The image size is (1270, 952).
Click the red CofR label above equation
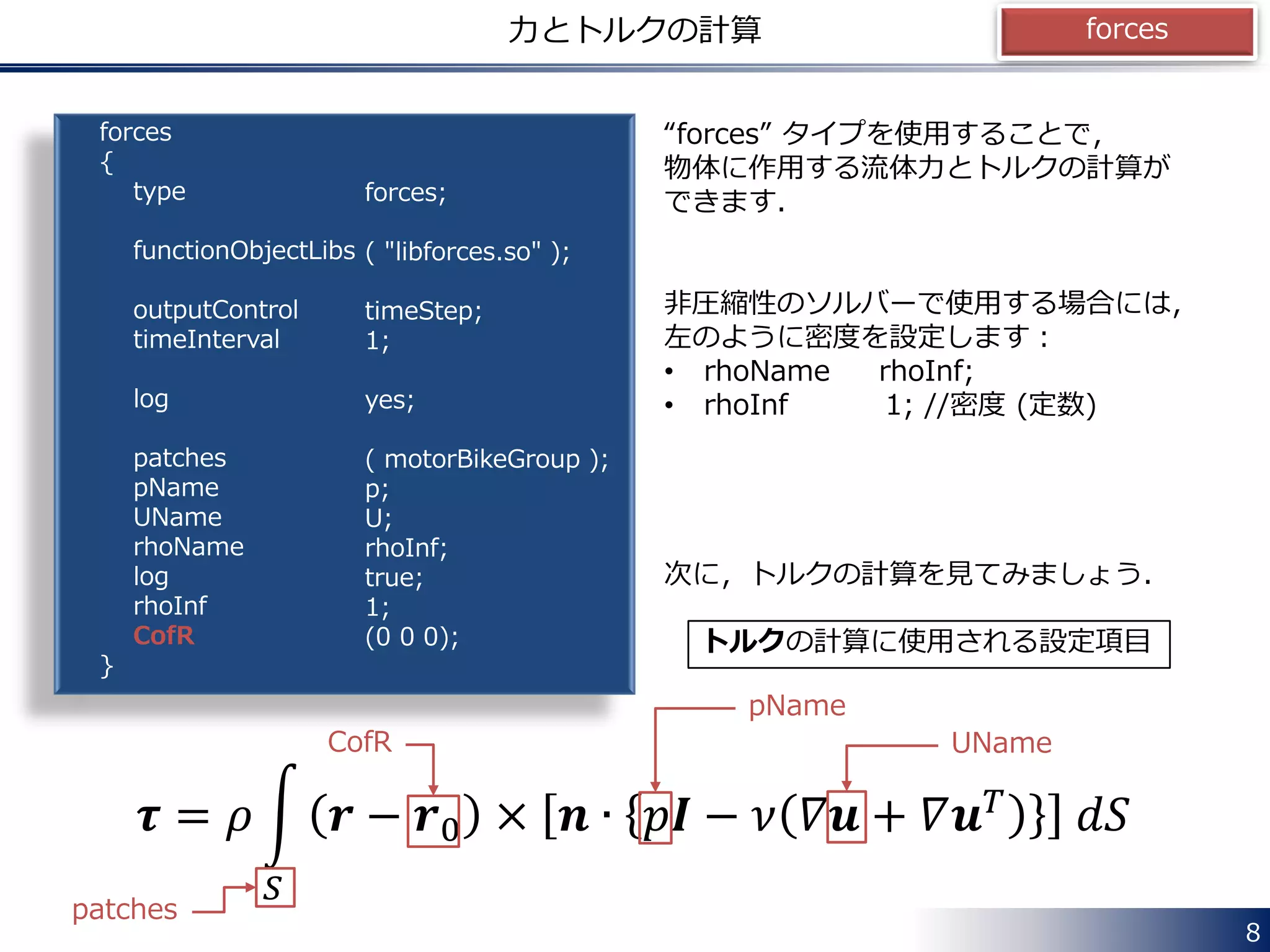(360, 742)
